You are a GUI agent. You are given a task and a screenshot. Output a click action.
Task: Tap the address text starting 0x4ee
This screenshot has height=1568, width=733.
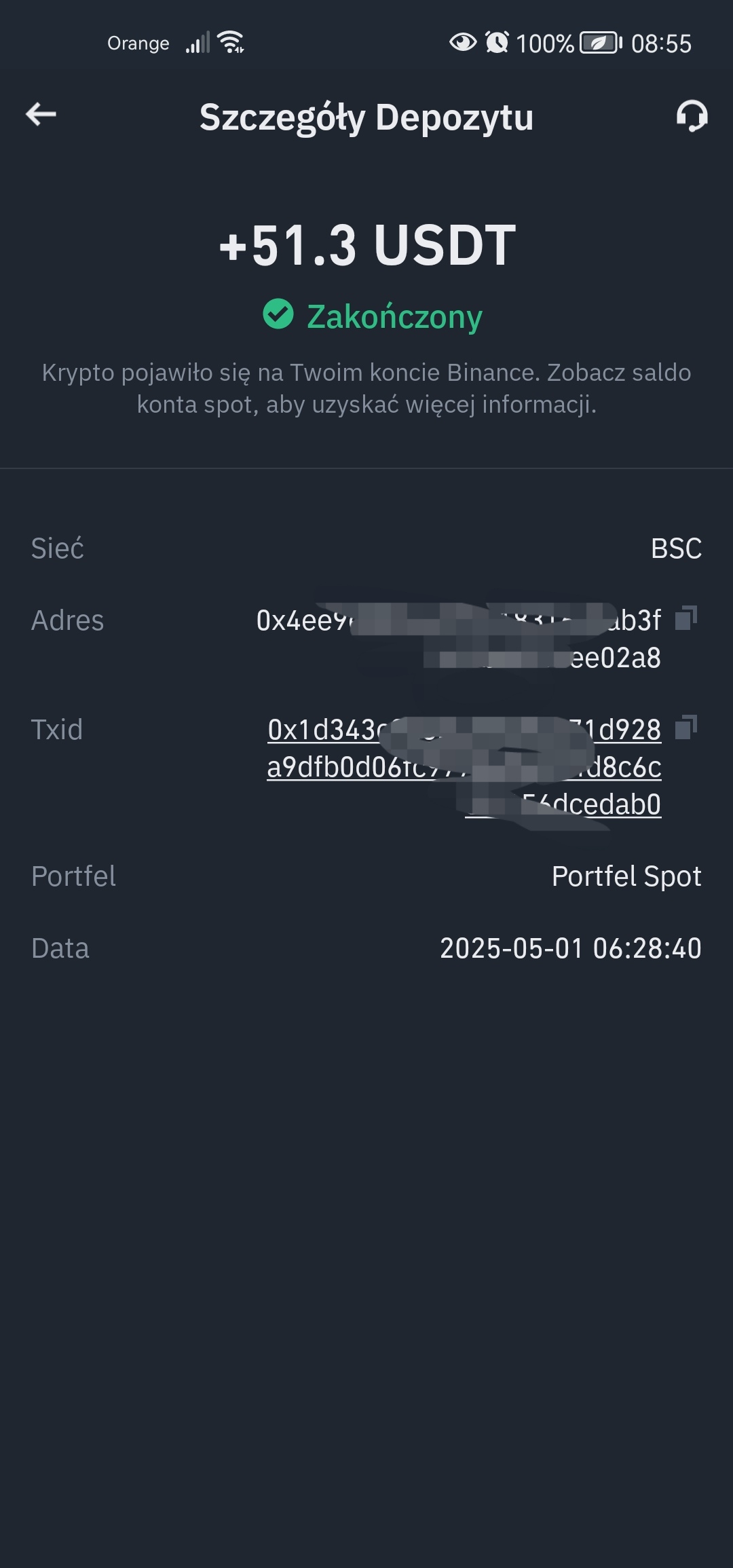(459, 639)
